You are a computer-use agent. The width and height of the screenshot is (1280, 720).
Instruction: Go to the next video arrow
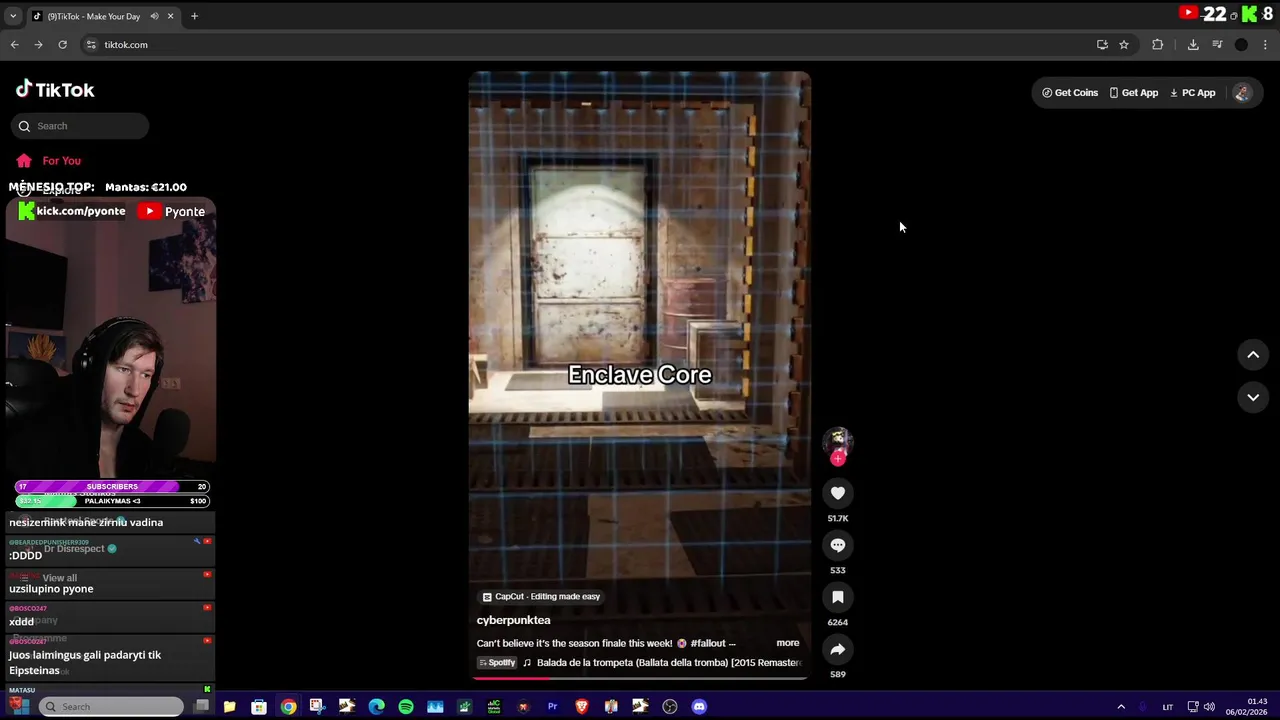(1253, 397)
